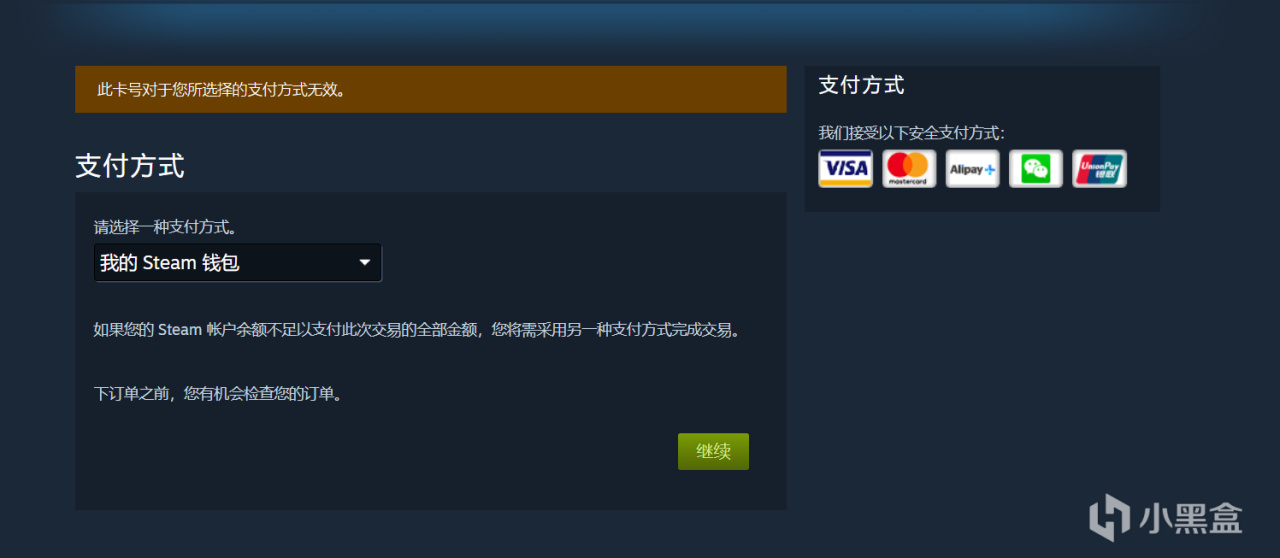This screenshot has height=558, width=1280.
Task: Click the 我们接受以下安全支付方式 text
Action: (x=911, y=132)
